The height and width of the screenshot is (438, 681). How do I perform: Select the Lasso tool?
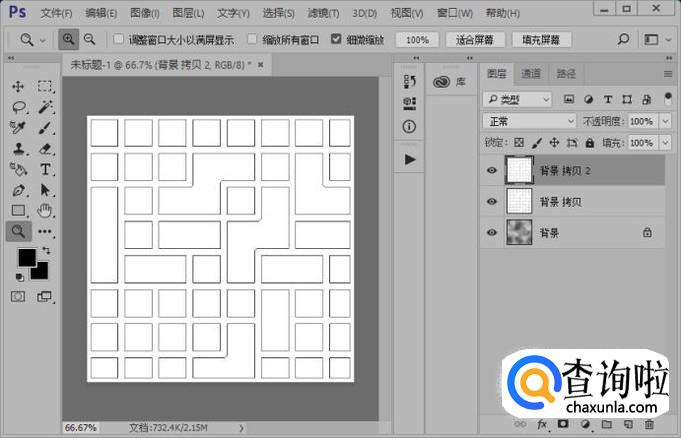pos(18,107)
